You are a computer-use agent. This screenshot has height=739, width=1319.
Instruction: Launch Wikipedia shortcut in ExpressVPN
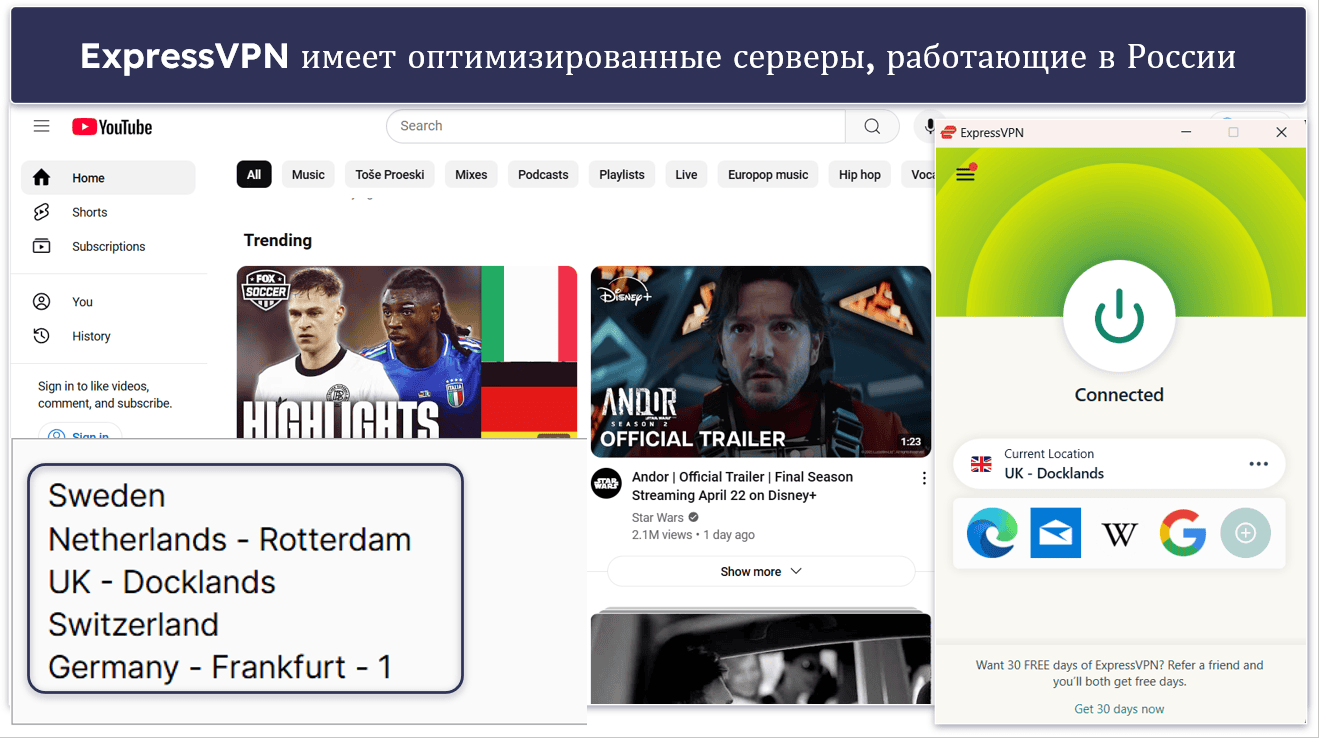pyautogui.click(x=1119, y=534)
